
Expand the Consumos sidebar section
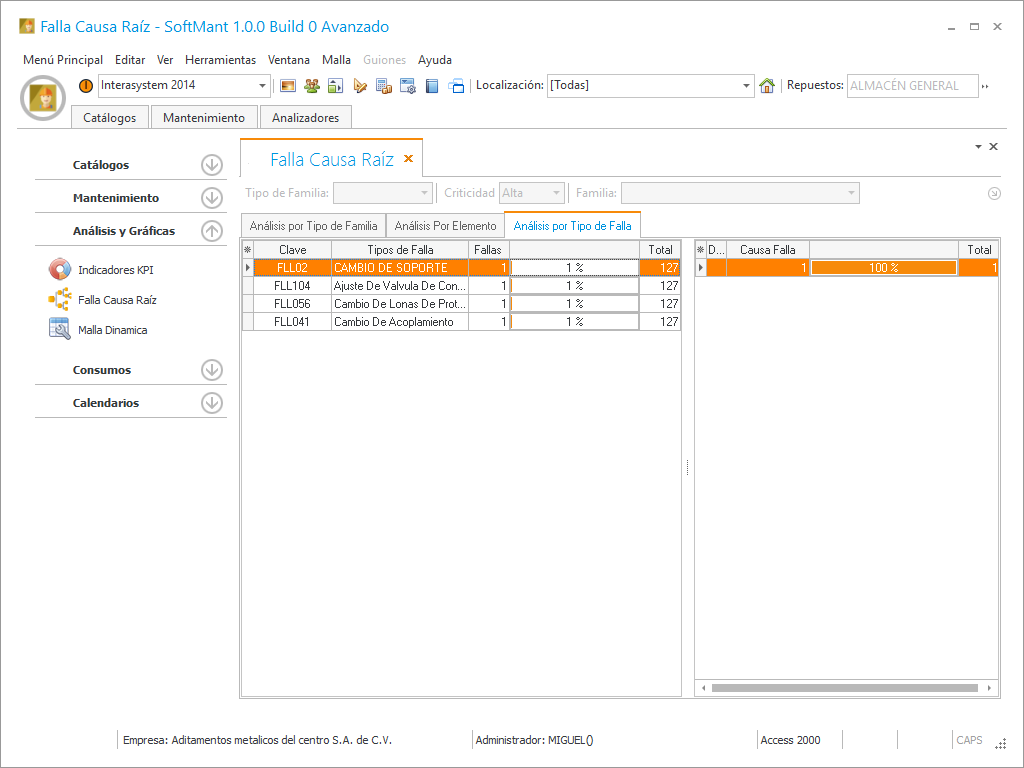[211, 370]
